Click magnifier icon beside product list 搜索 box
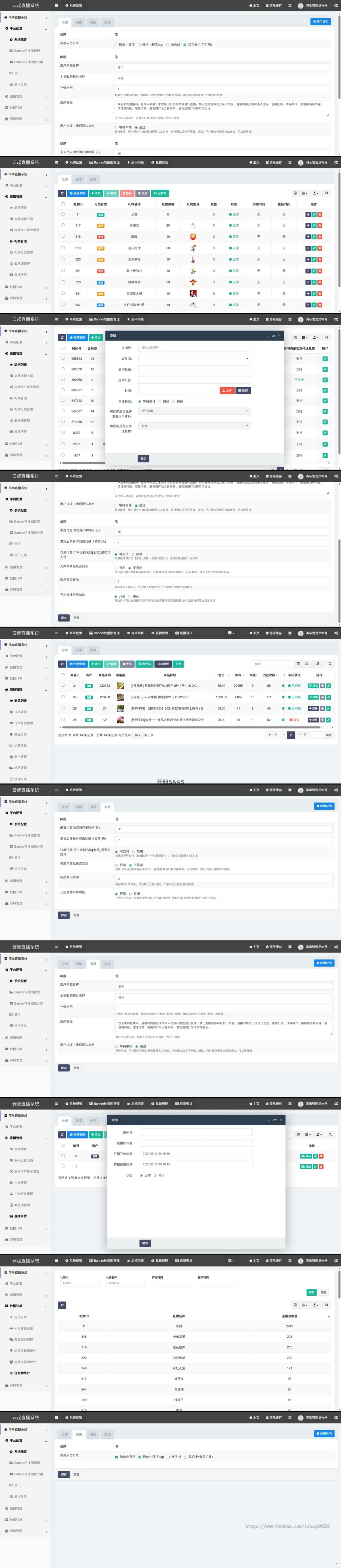 pyautogui.click(x=330, y=664)
